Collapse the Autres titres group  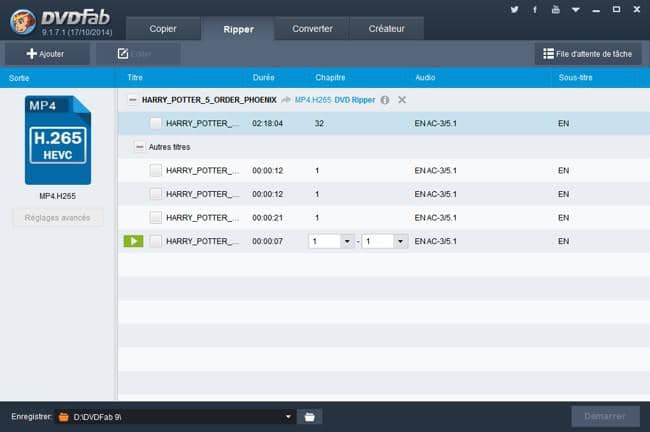(x=140, y=147)
